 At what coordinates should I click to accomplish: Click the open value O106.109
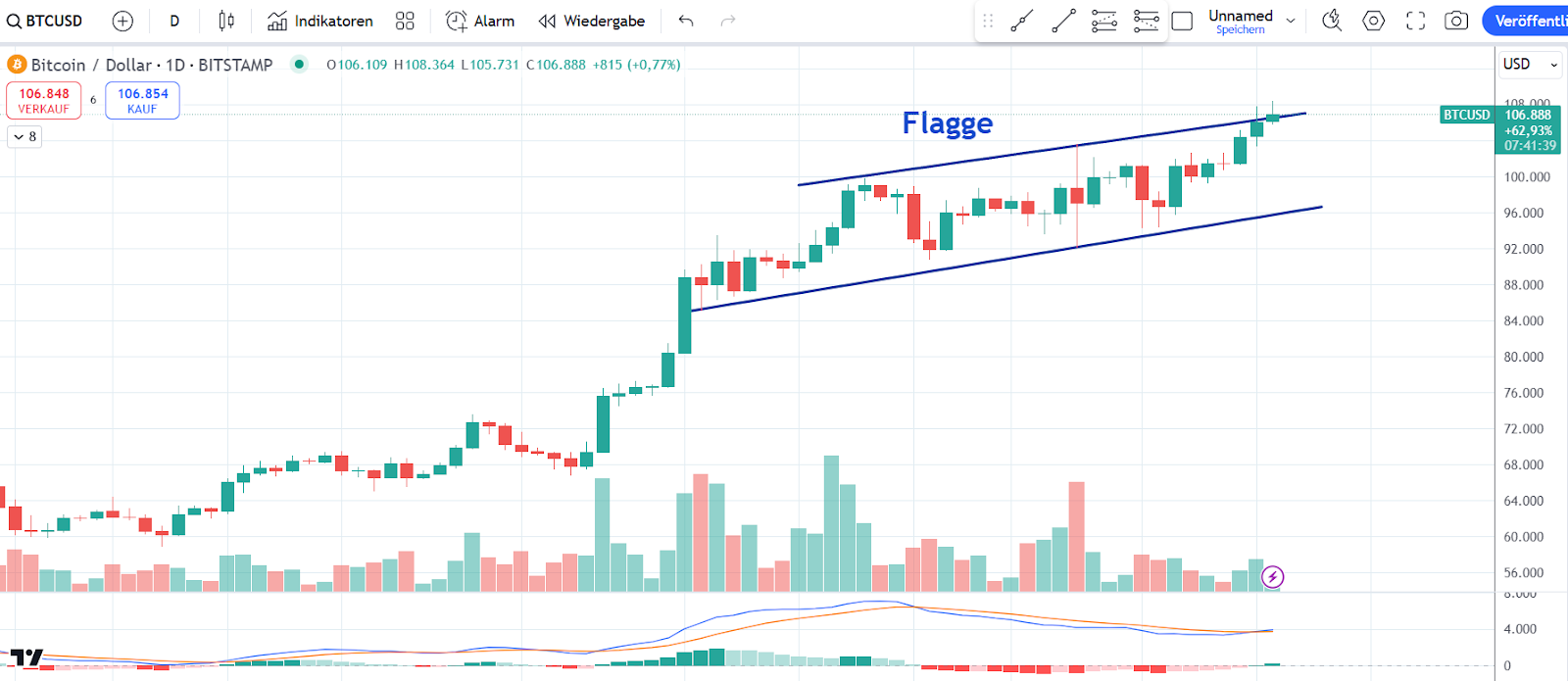(x=357, y=65)
